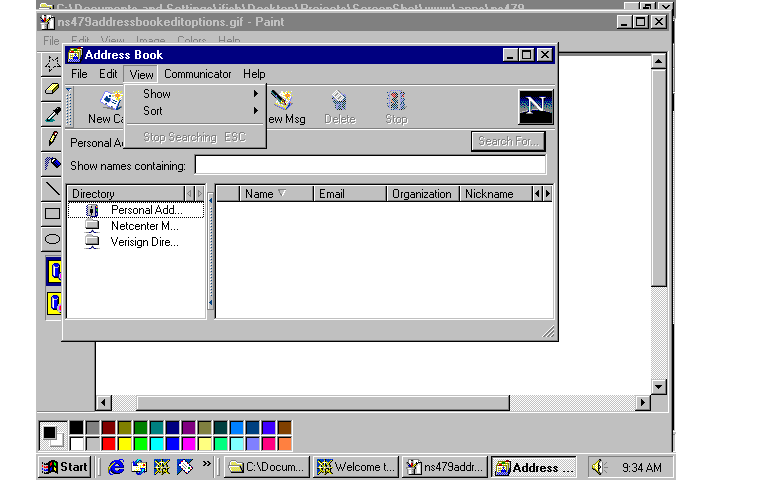
Task: Click the Stop Searching menu entry
Action: [195, 137]
